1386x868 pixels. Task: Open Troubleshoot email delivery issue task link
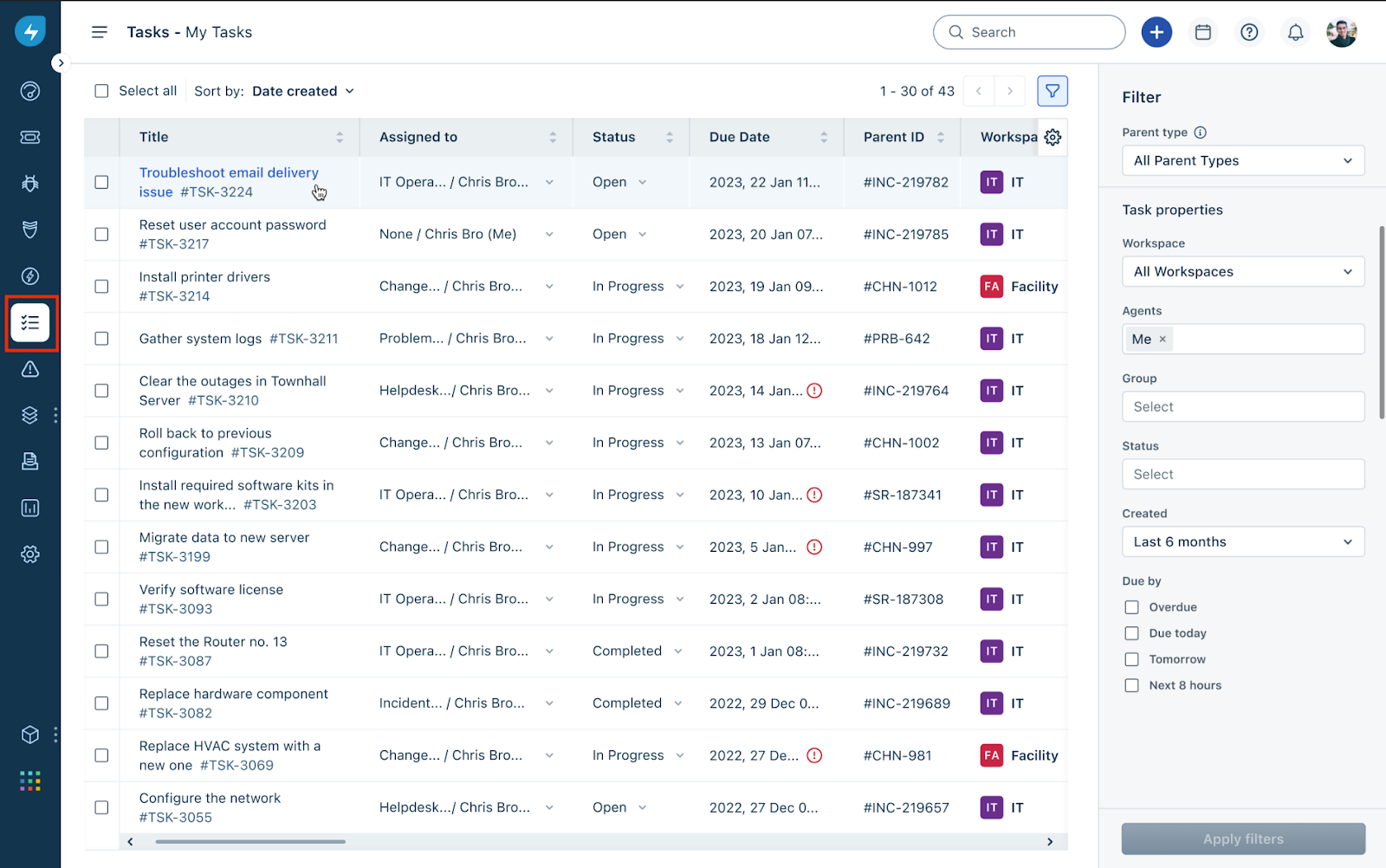(x=229, y=173)
